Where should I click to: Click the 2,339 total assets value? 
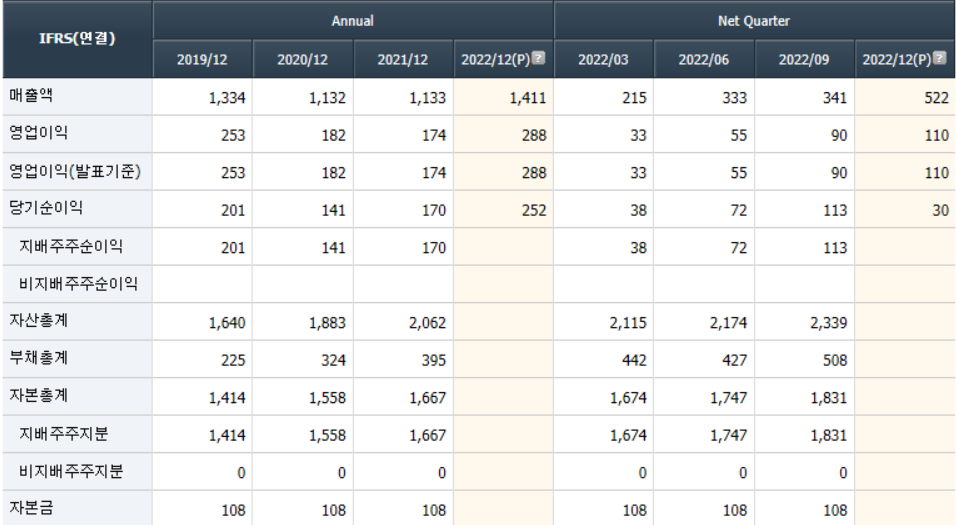829,323
